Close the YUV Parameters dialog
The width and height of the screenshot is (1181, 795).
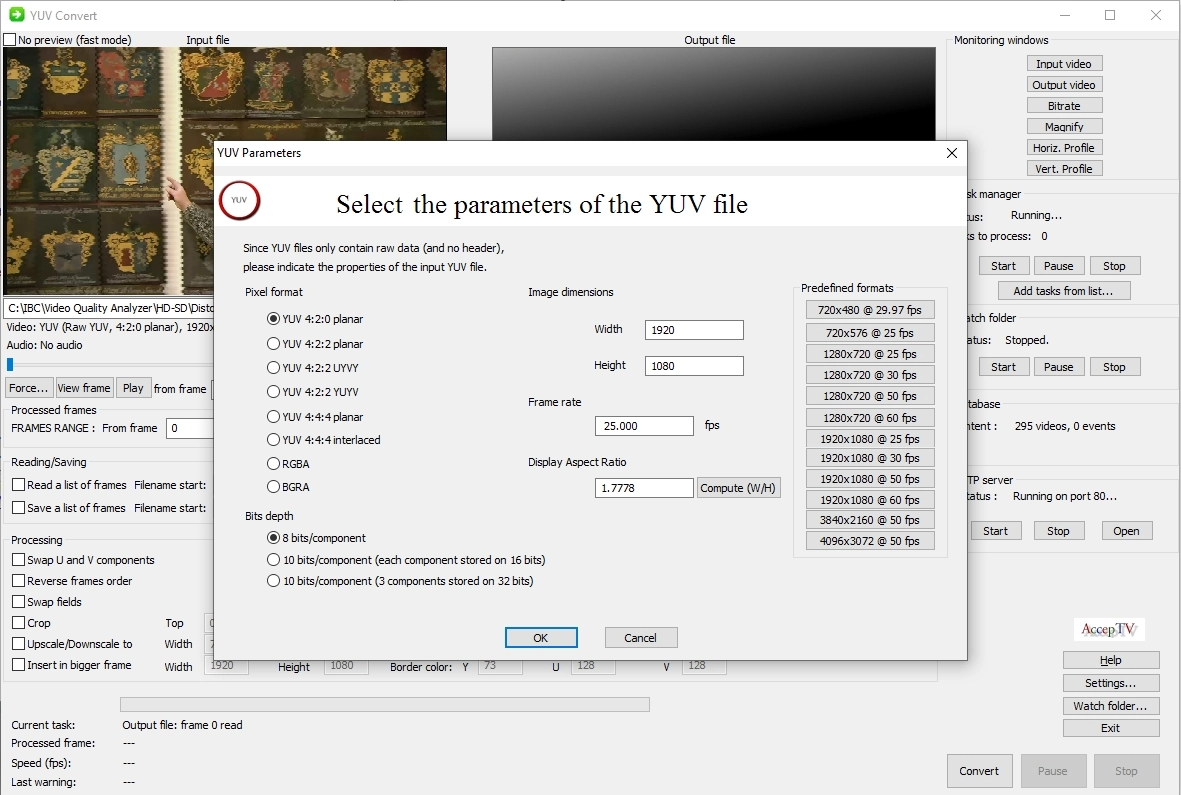951,153
